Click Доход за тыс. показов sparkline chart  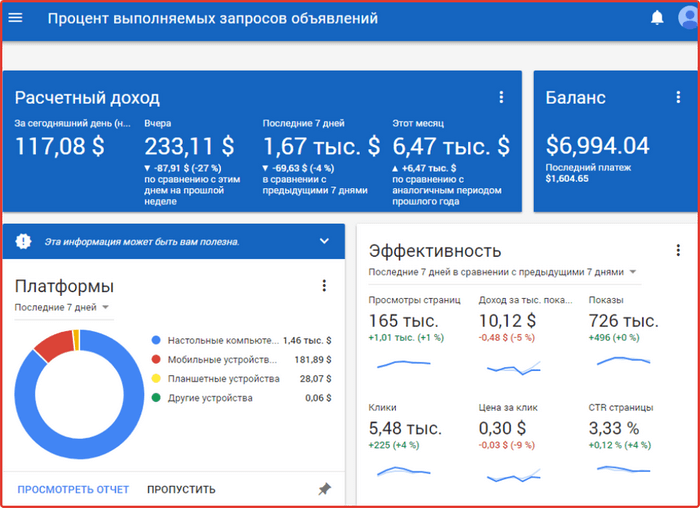513,368
